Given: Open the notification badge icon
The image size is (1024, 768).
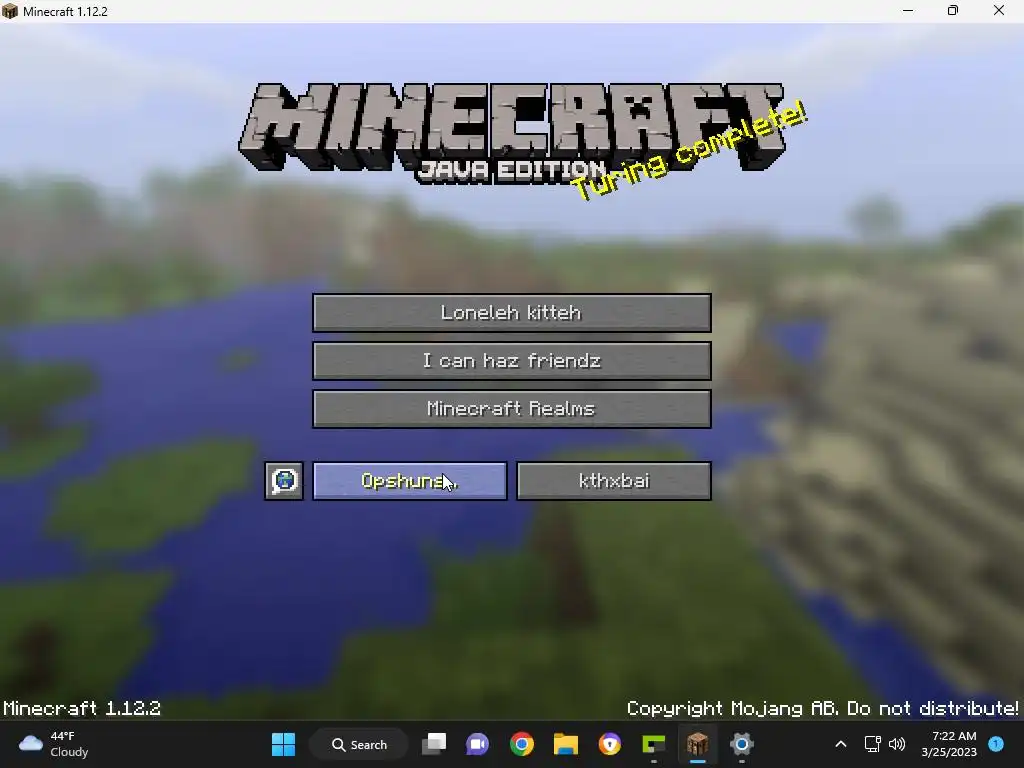Looking at the screenshot, I should (996, 744).
